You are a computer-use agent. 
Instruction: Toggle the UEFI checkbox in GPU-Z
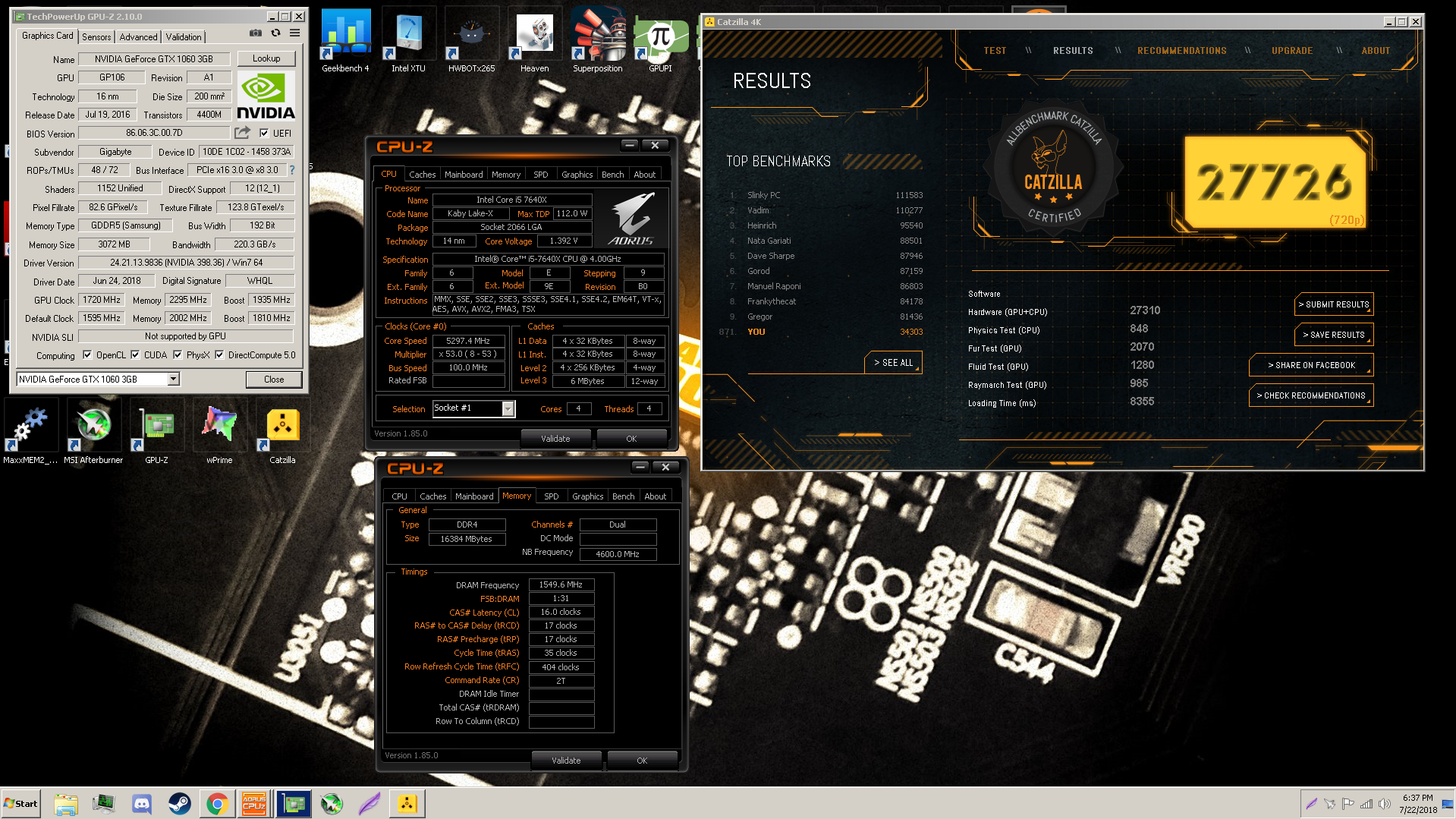(264, 133)
